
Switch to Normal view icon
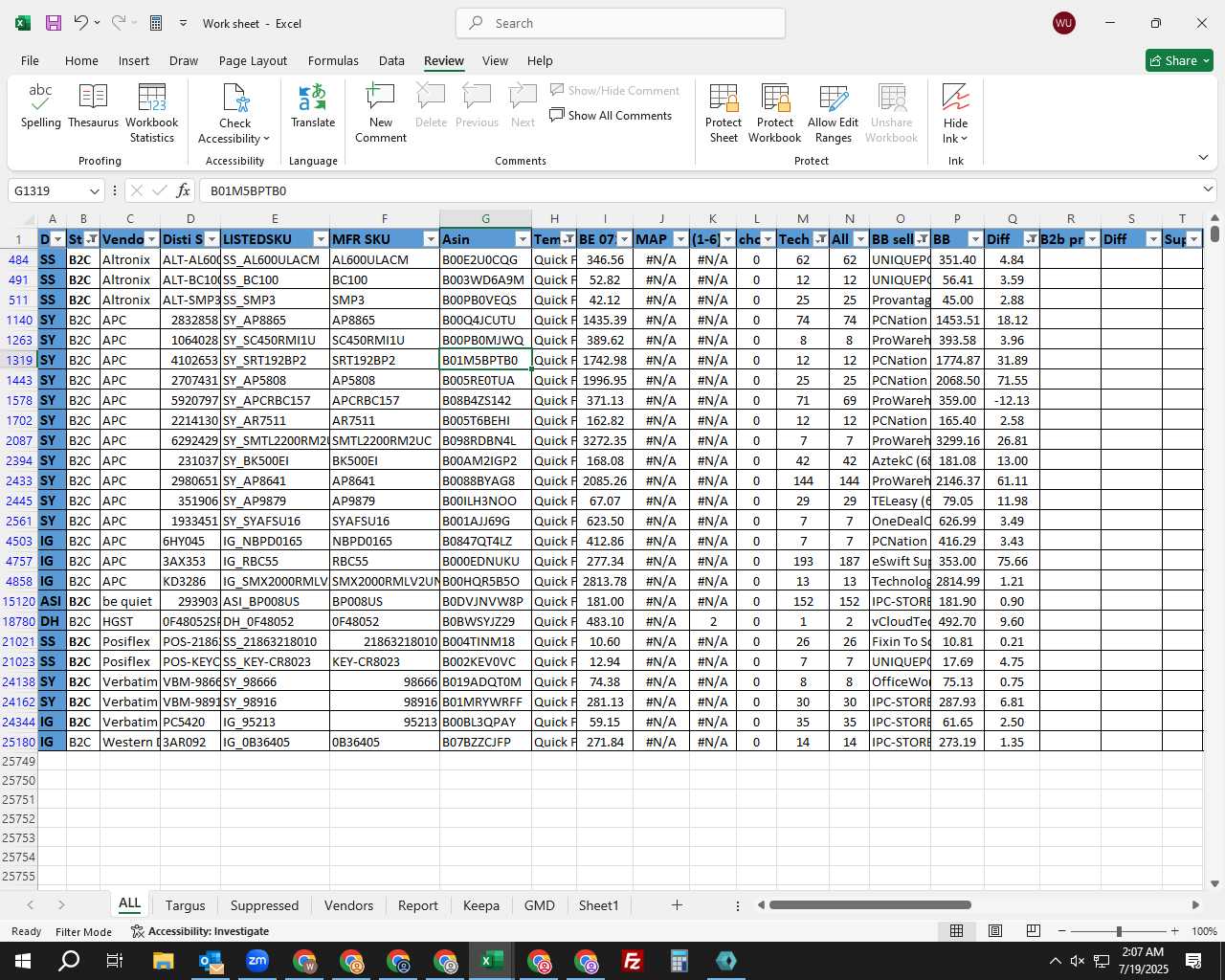click(x=956, y=931)
